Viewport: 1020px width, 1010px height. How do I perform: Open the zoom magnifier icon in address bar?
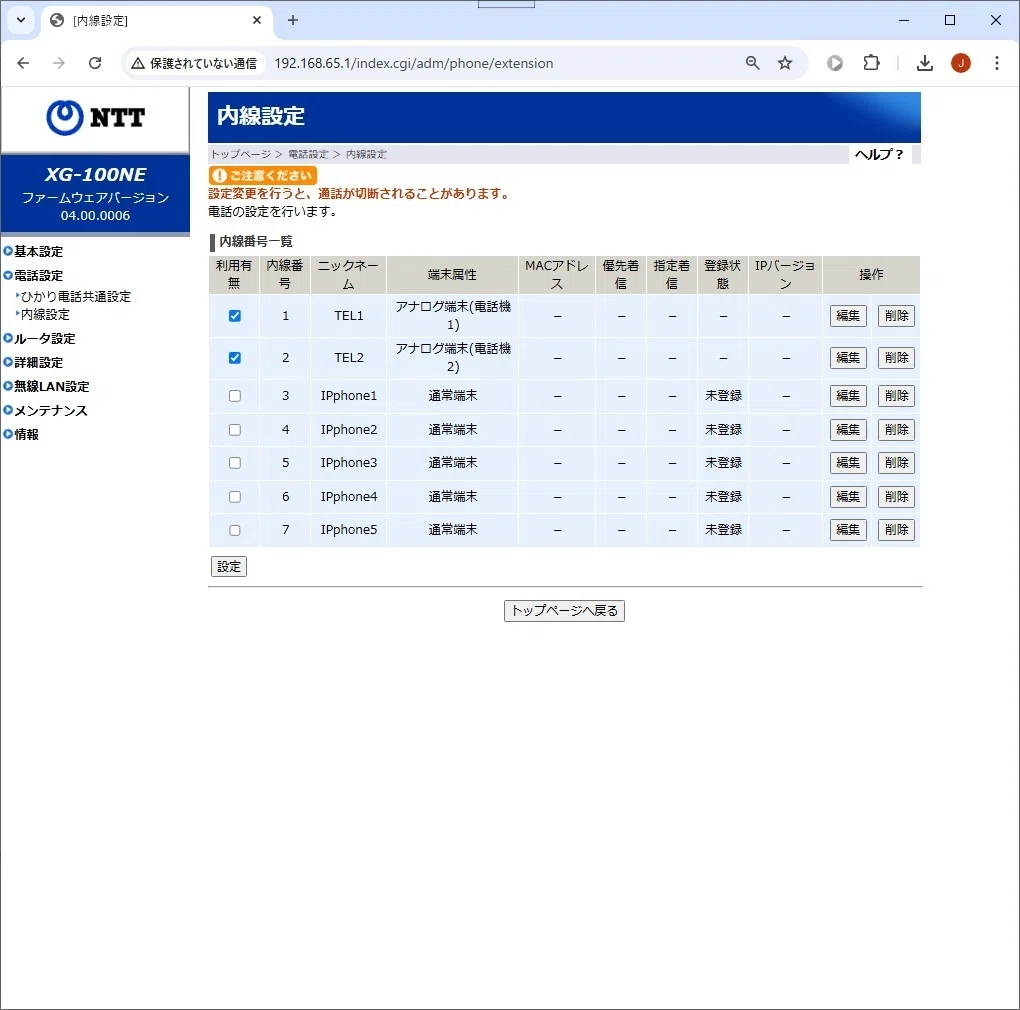pos(753,63)
